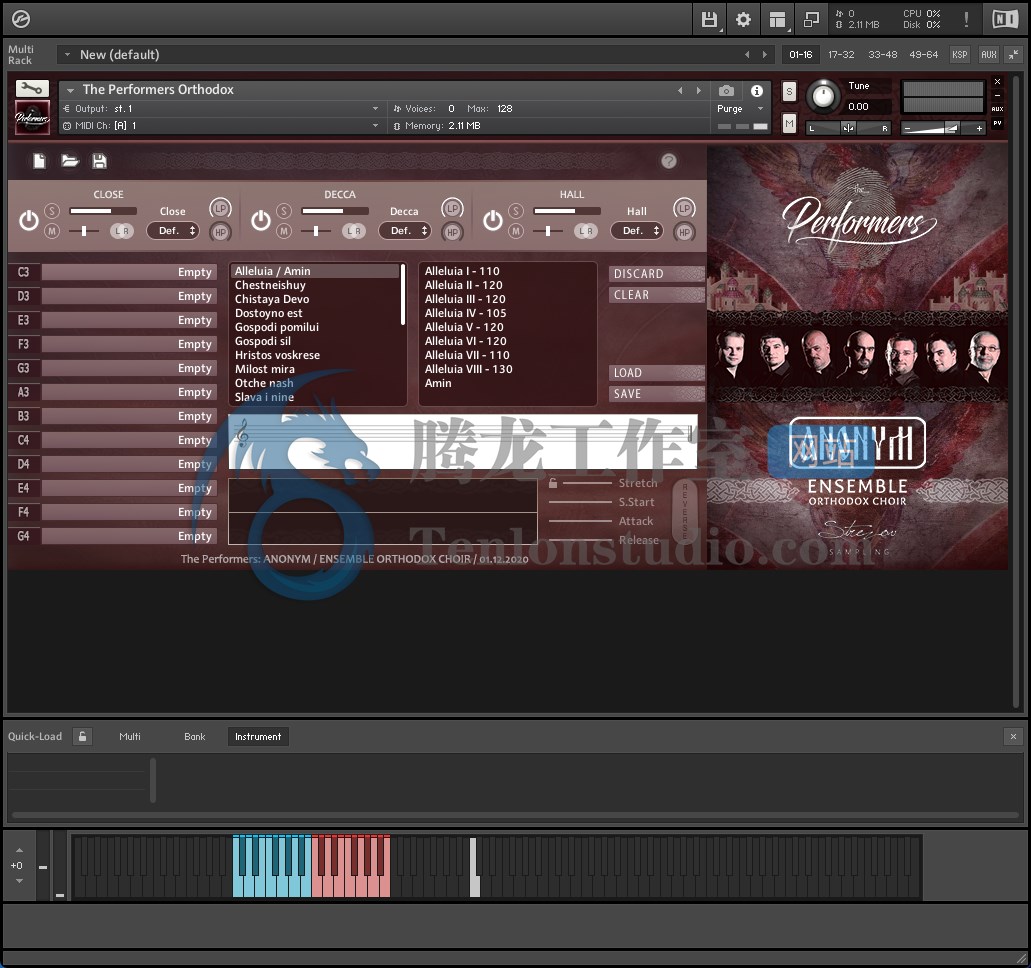Select rack page 01-16
1031x968 pixels.
(801, 55)
